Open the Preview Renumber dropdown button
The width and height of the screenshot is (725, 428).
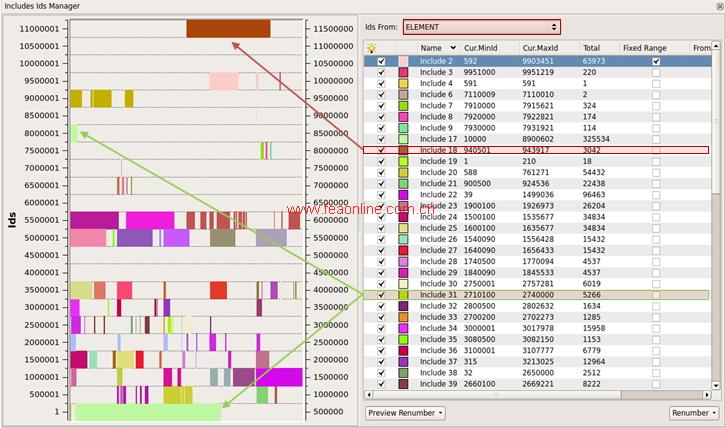[x=406, y=412]
